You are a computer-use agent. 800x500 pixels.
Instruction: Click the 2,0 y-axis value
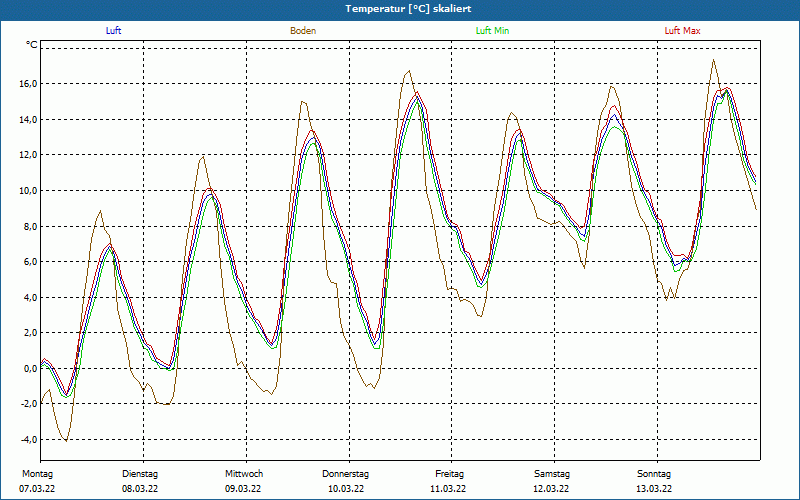point(31,333)
